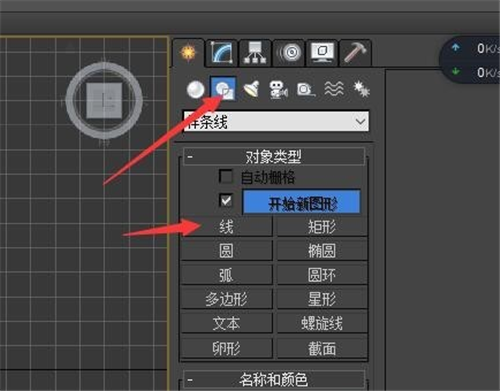Choose the 椭圆 ellipse button
The image size is (500, 391).
coord(322,251)
